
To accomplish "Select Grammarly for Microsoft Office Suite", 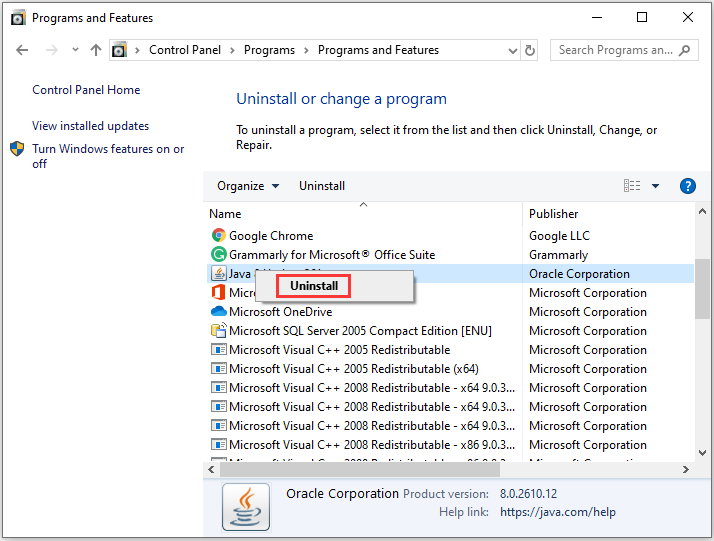I will point(332,255).
